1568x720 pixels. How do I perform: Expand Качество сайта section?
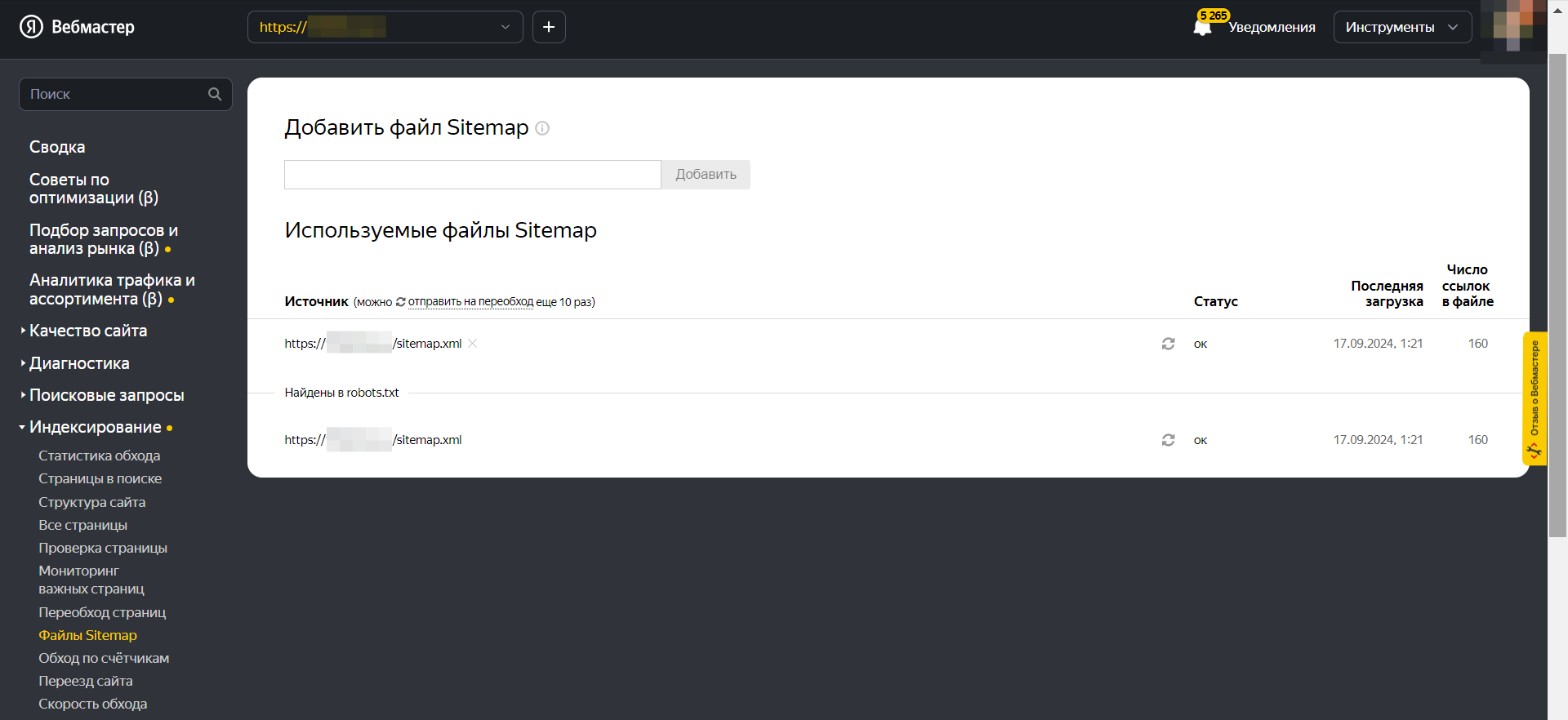click(88, 331)
